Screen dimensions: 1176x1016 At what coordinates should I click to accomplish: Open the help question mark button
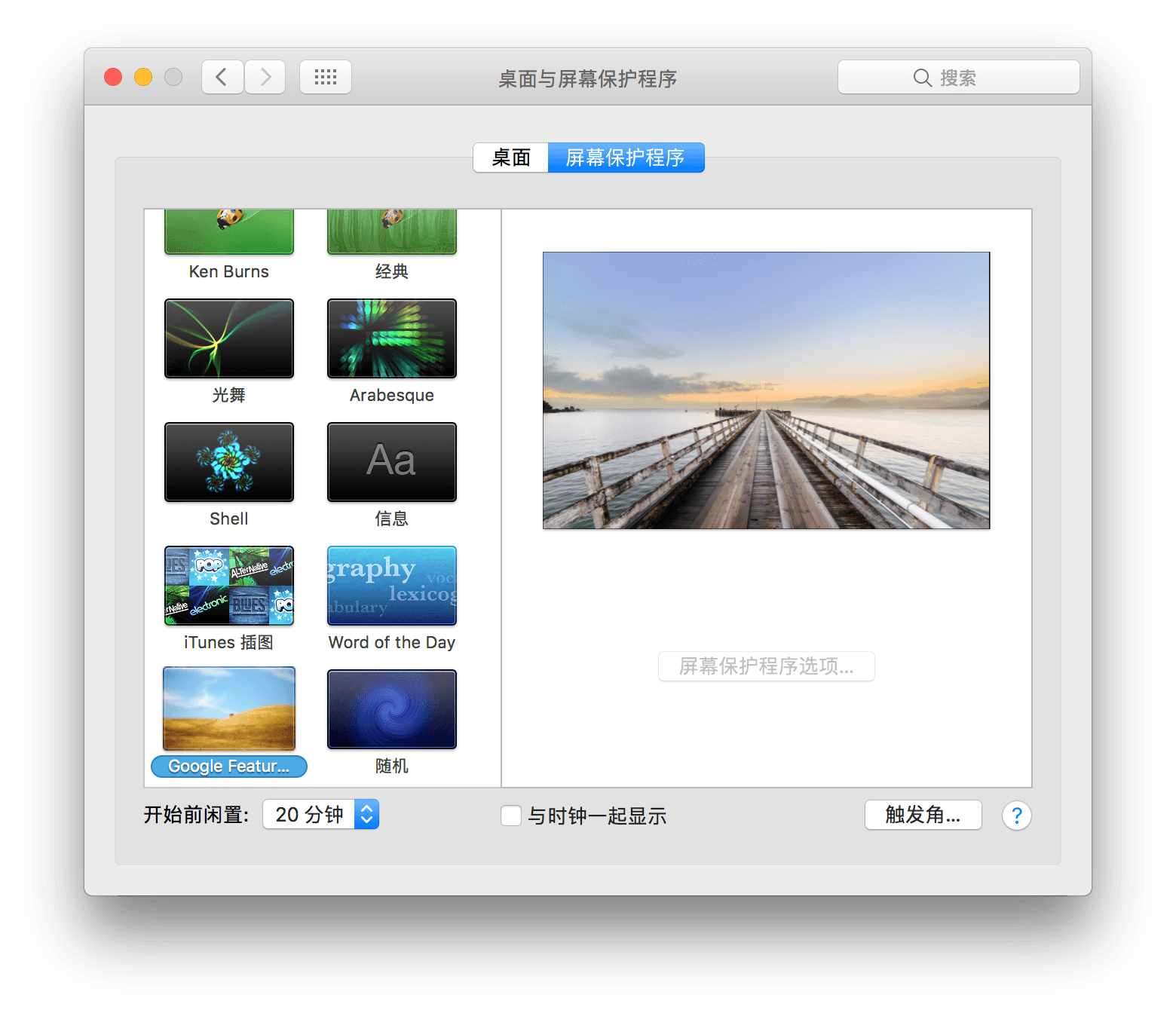(x=1016, y=816)
